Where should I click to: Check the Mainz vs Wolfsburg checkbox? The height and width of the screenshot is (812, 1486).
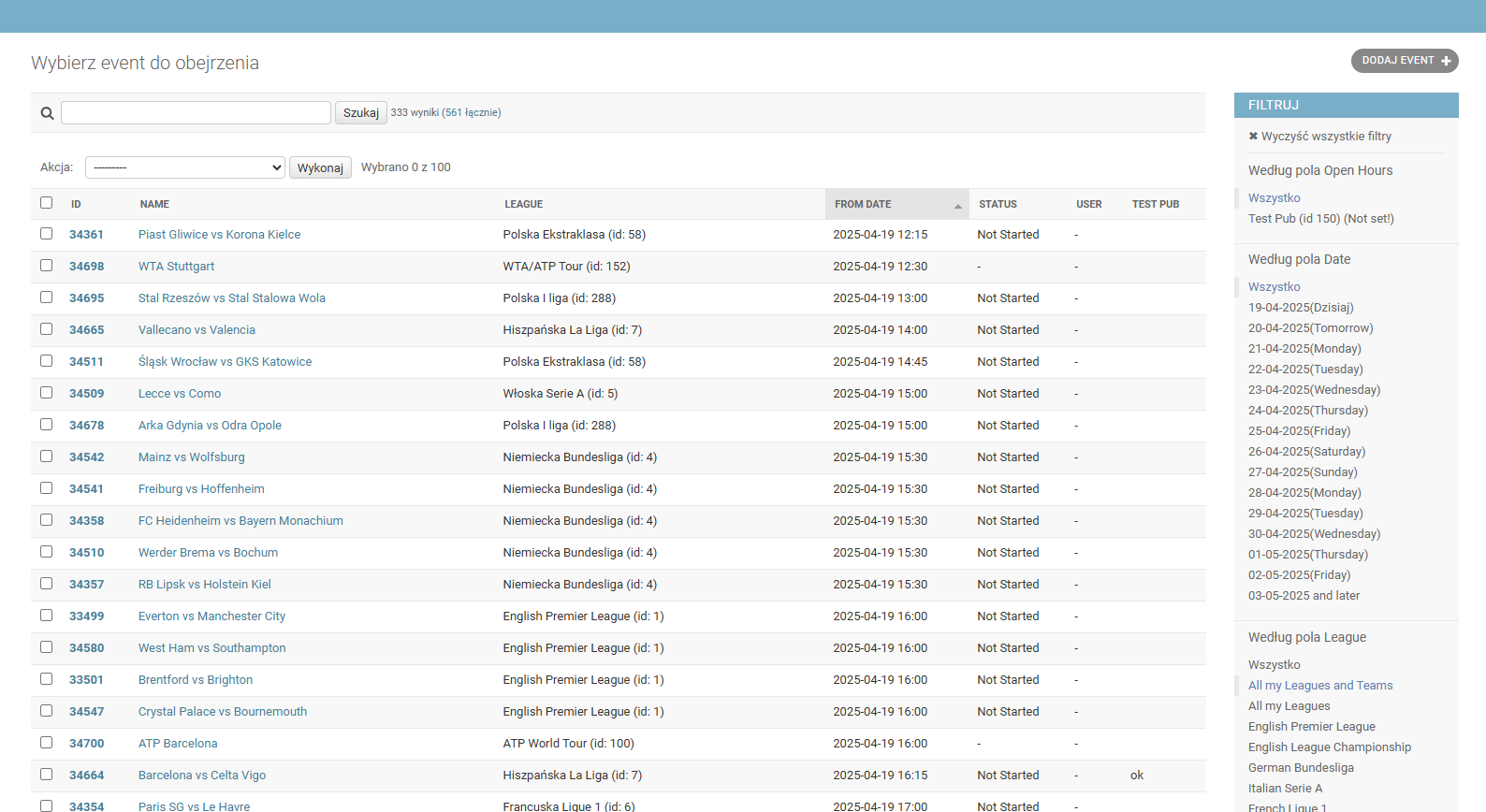pos(46,456)
